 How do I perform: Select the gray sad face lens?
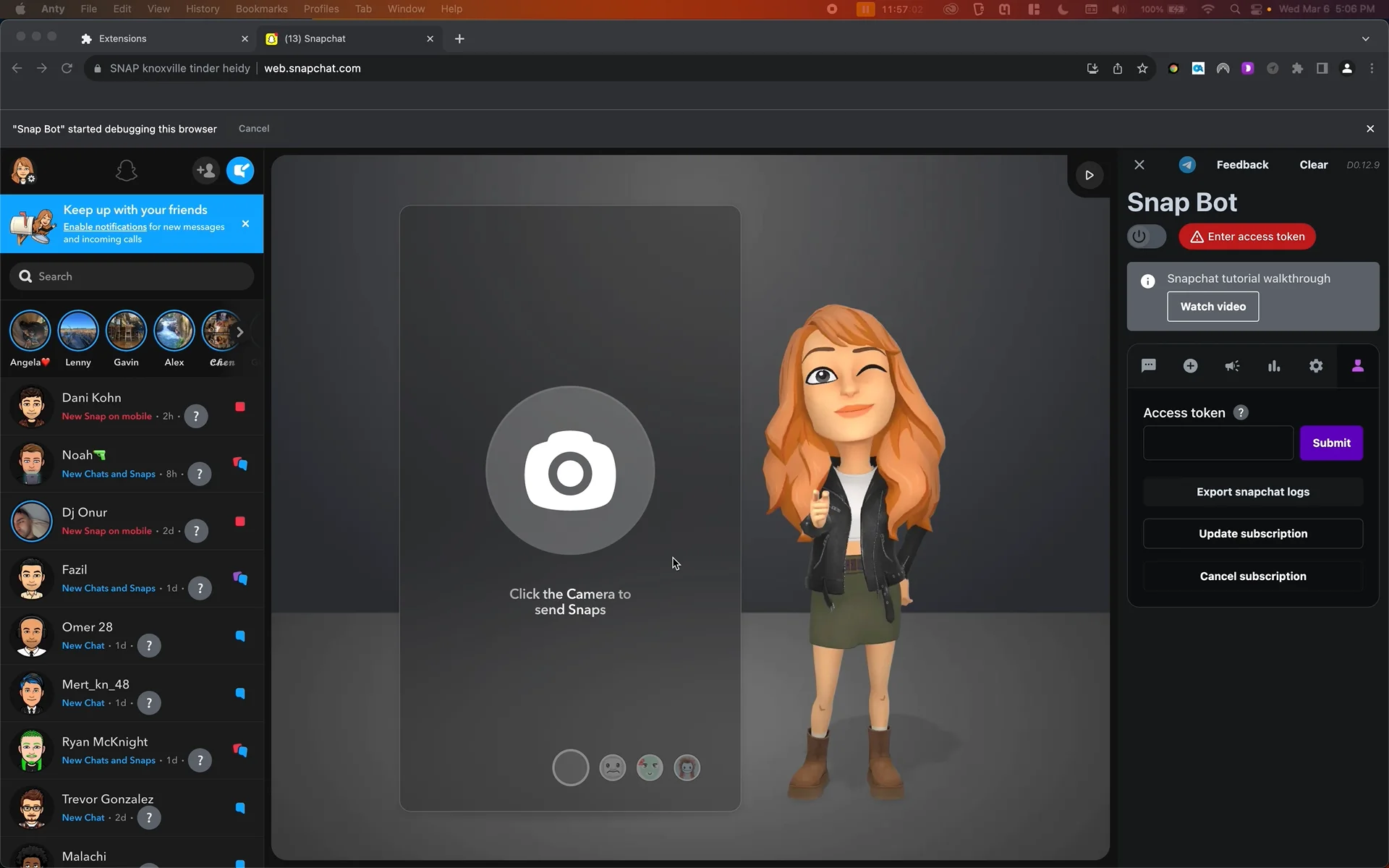[613, 767]
